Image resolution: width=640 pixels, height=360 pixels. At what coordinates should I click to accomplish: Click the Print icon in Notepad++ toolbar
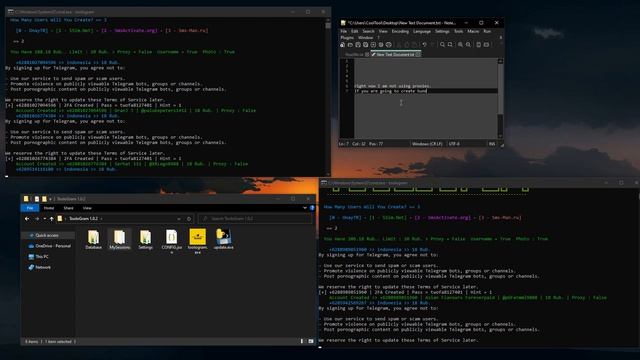coord(389,44)
